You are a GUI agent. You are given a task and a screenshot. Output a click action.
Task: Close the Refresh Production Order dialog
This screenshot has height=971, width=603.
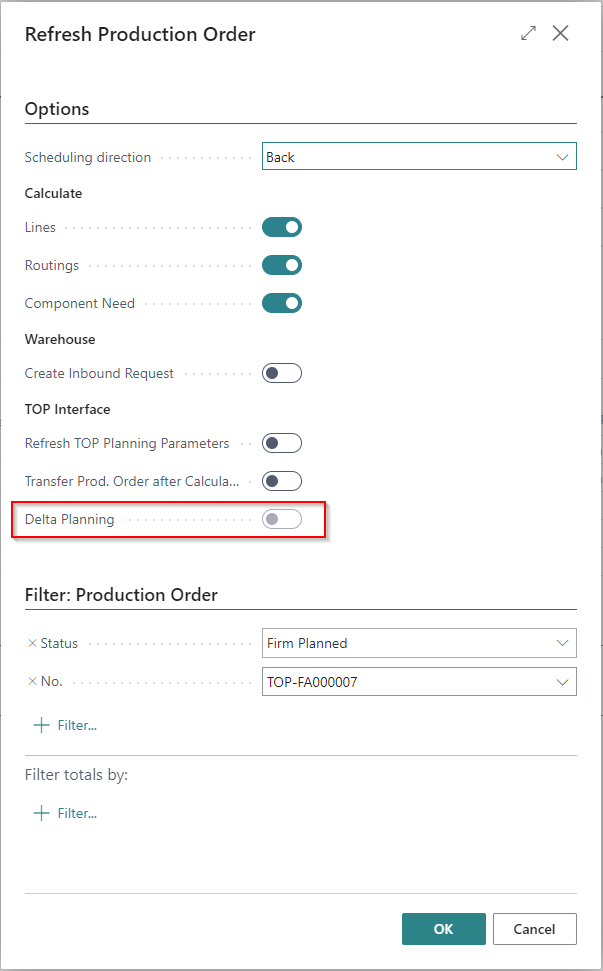point(561,33)
